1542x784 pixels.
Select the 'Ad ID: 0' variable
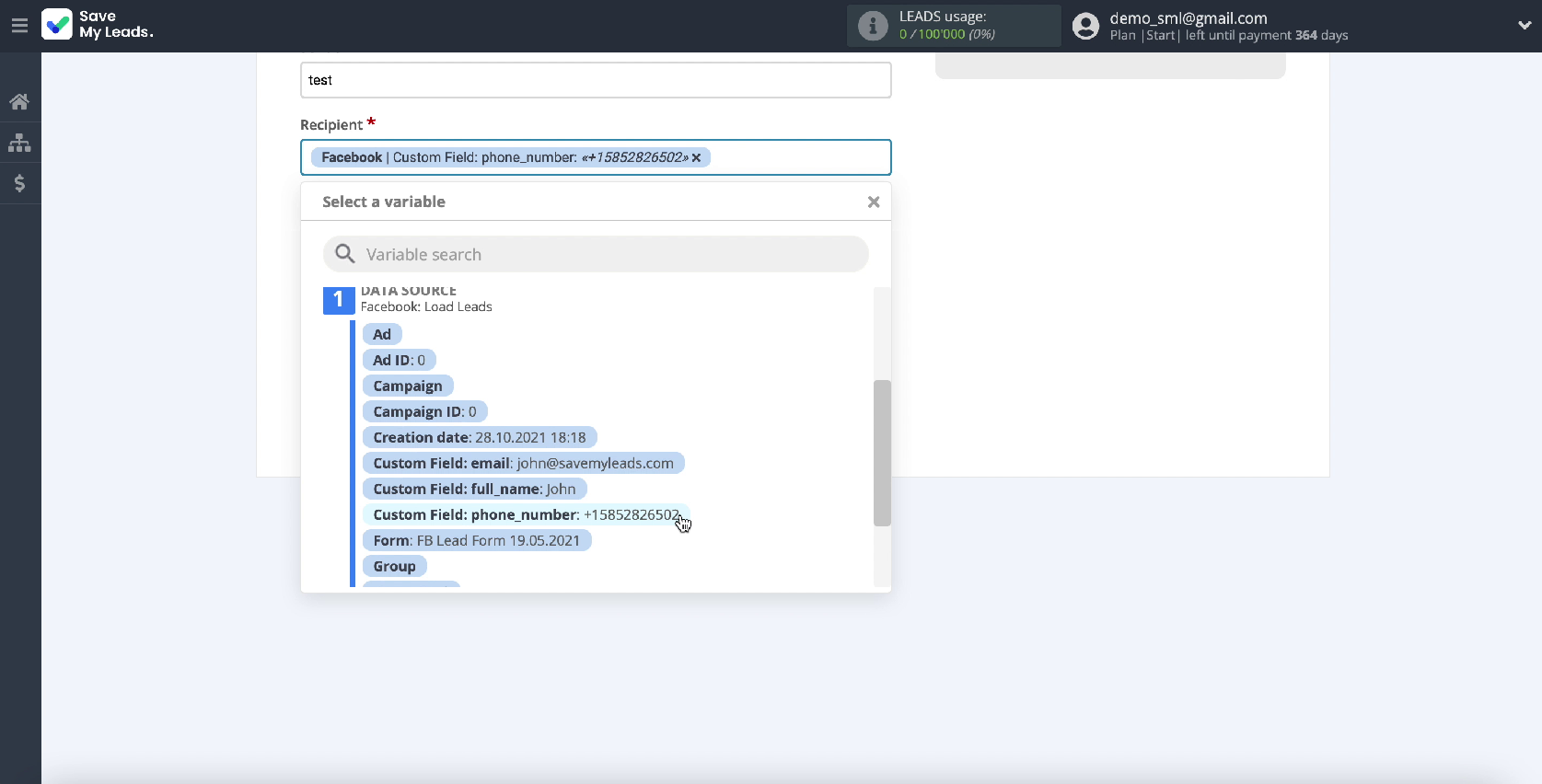pos(400,360)
